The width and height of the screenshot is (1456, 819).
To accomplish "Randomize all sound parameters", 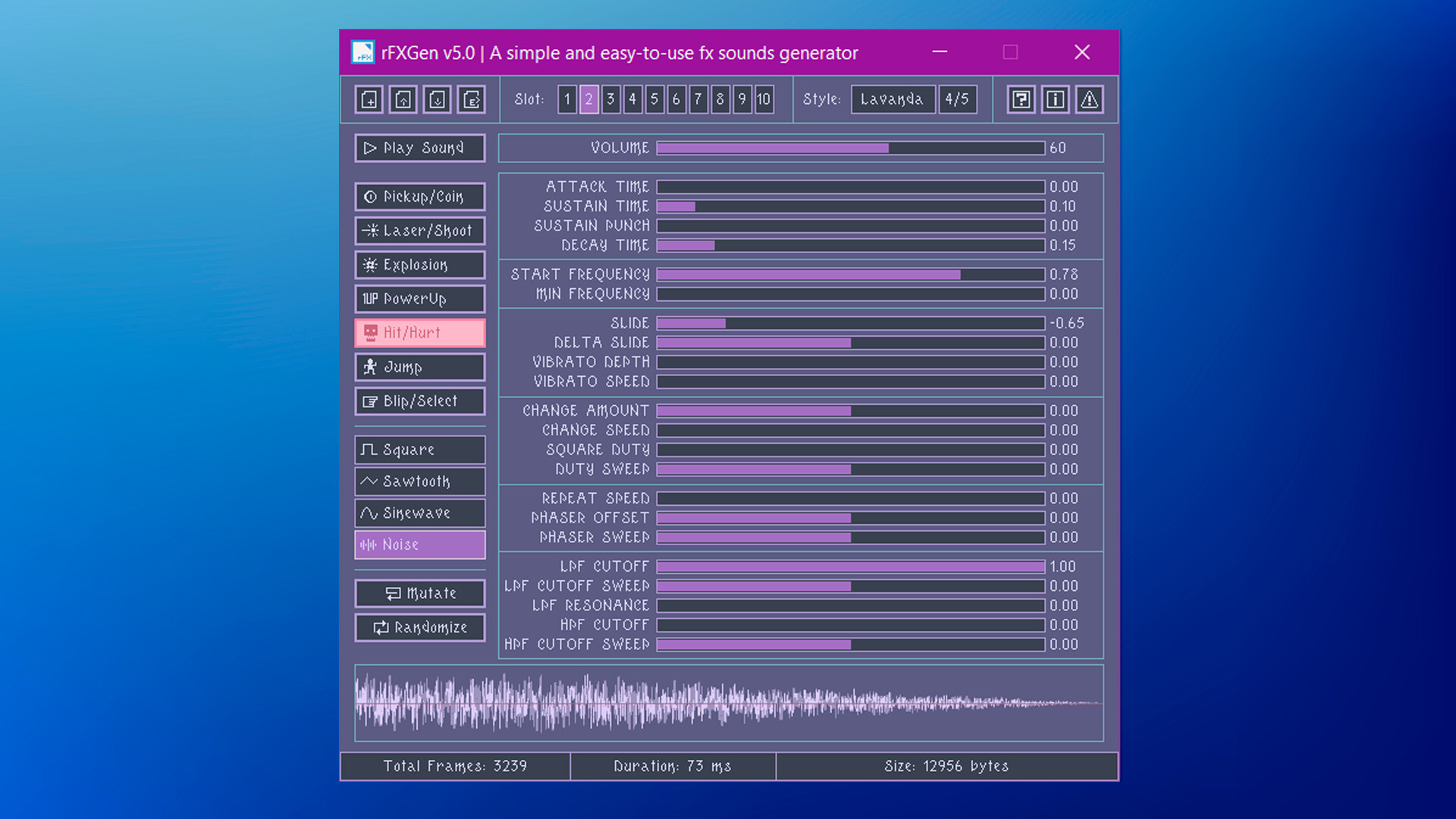I will click(x=419, y=627).
